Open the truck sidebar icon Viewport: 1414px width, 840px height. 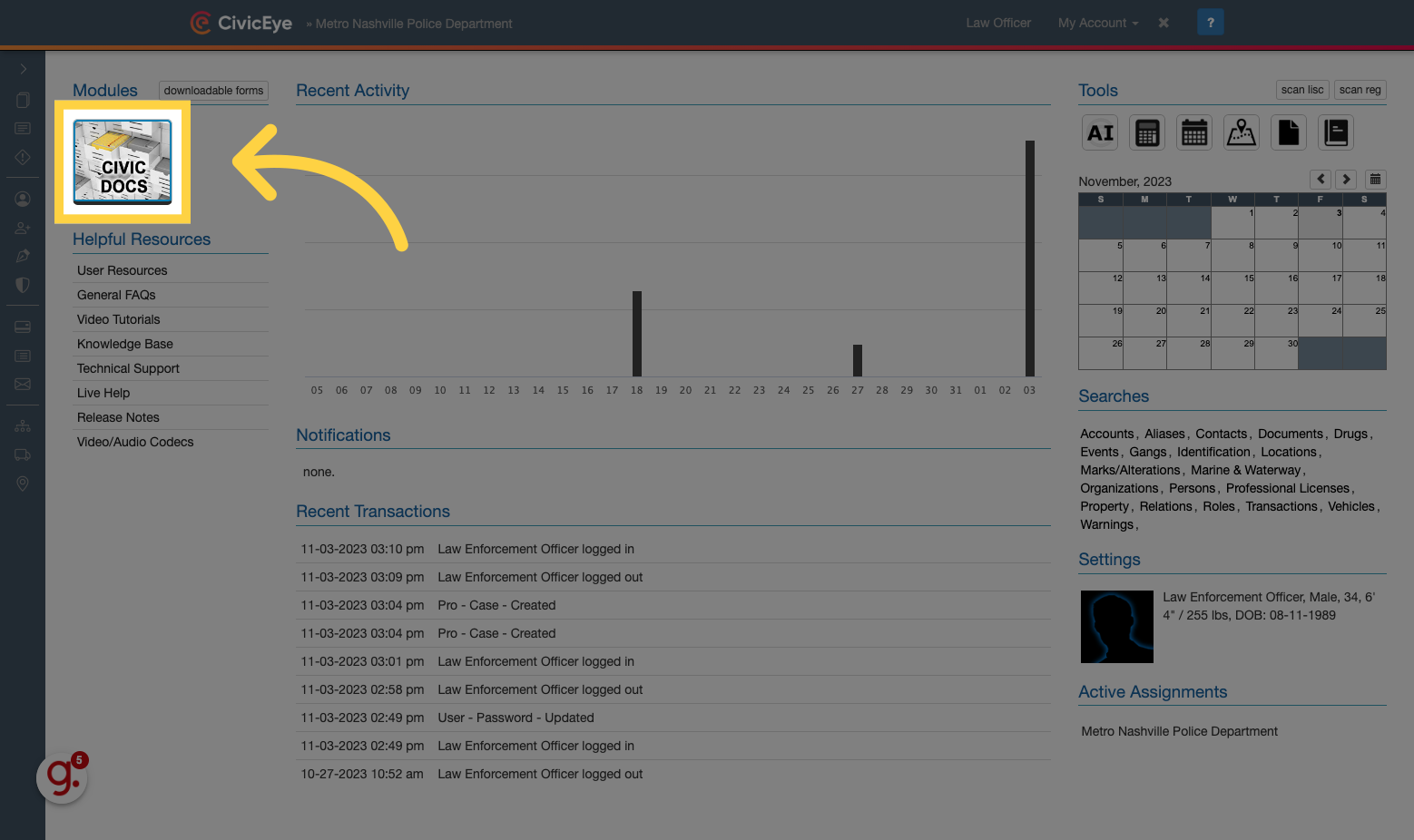click(x=23, y=454)
